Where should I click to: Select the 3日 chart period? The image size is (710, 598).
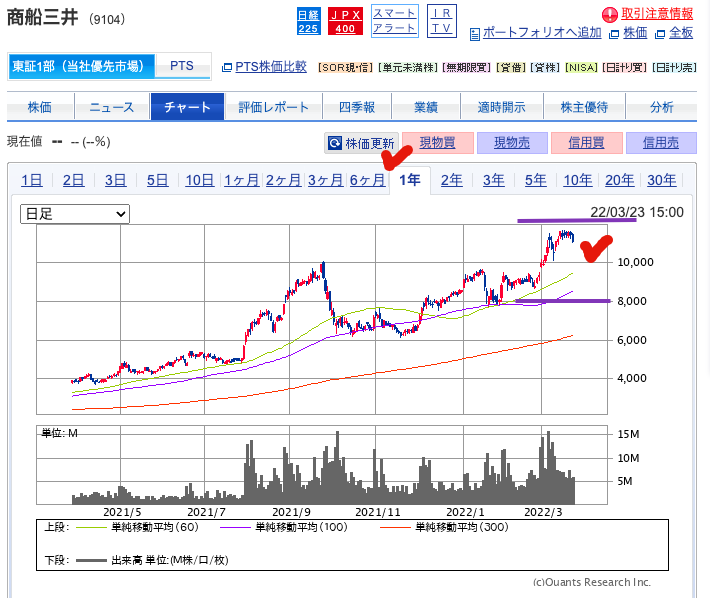coord(115,180)
